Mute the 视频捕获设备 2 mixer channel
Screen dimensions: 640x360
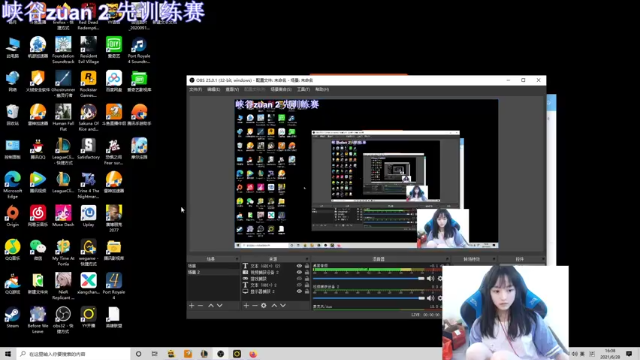(x=430, y=298)
